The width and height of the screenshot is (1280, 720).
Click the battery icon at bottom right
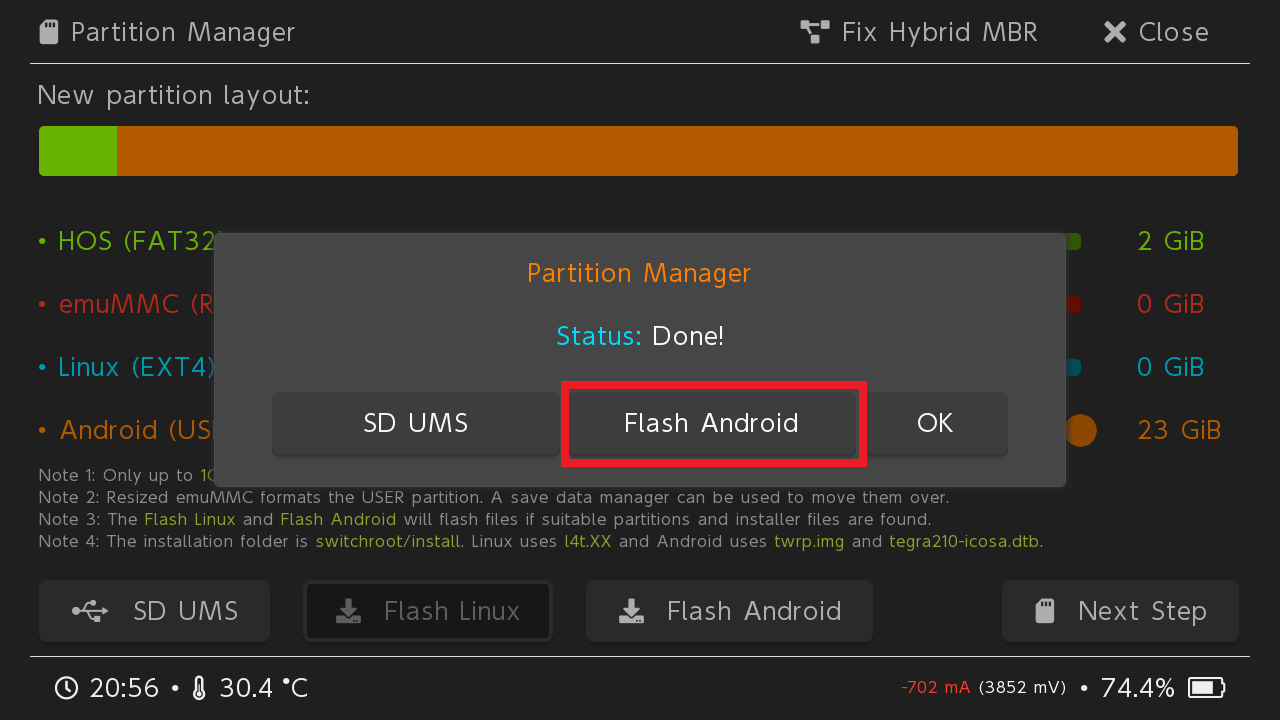pyautogui.click(x=1206, y=688)
